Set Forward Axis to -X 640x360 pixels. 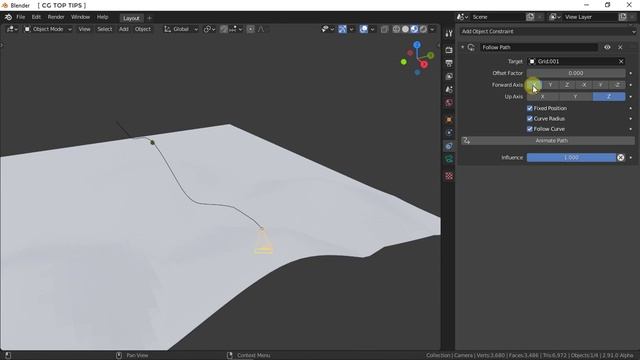pos(584,85)
